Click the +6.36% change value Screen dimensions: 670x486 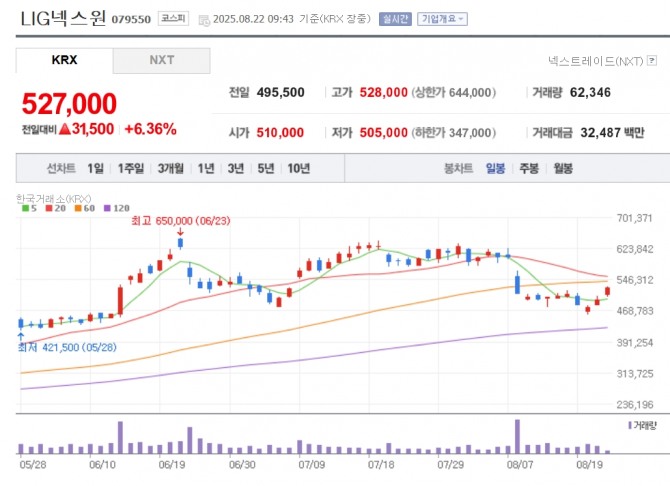(150, 129)
